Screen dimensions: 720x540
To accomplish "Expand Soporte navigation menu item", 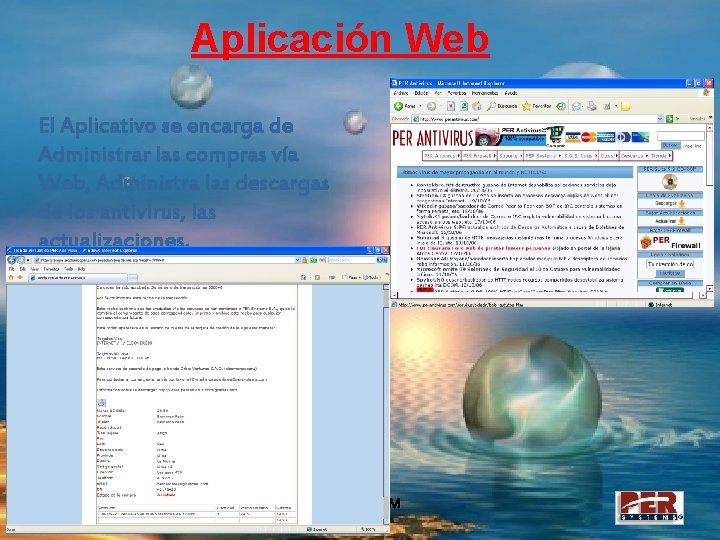I will pos(510,156).
